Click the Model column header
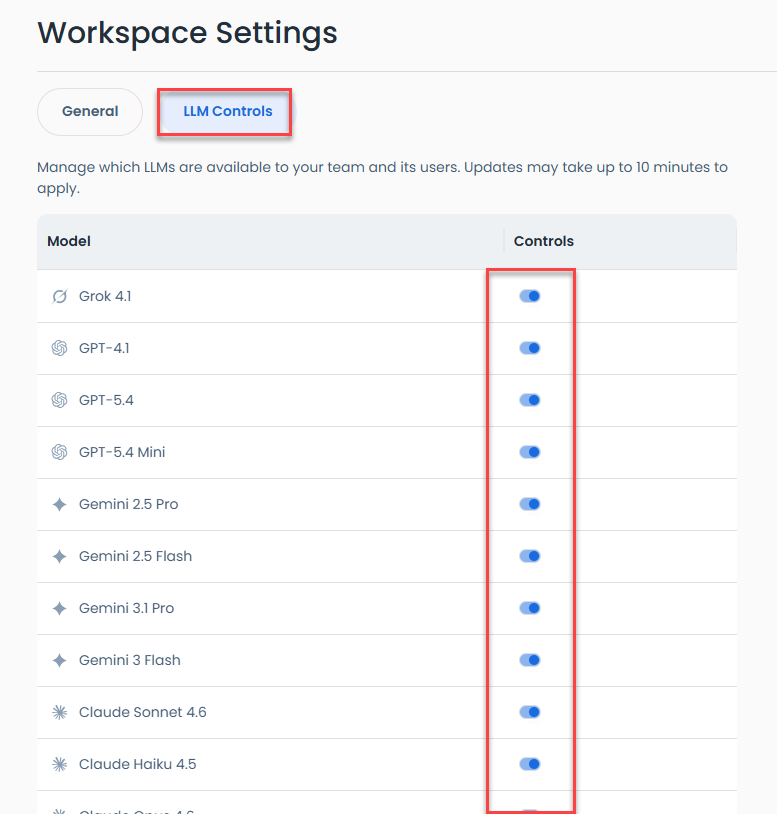777x814 pixels. [69, 241]
